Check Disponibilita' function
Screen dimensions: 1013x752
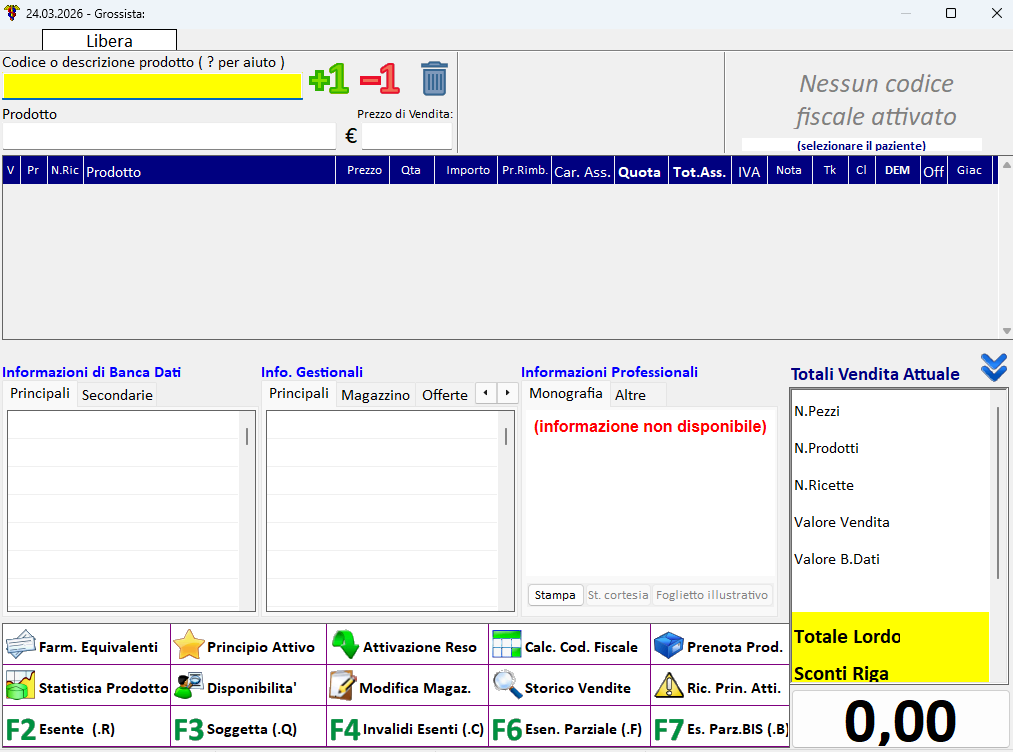click(249, 686)
